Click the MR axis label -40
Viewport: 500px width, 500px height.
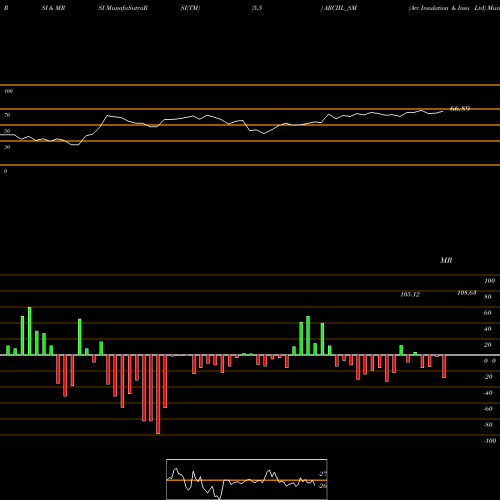(x=488, y=393)
